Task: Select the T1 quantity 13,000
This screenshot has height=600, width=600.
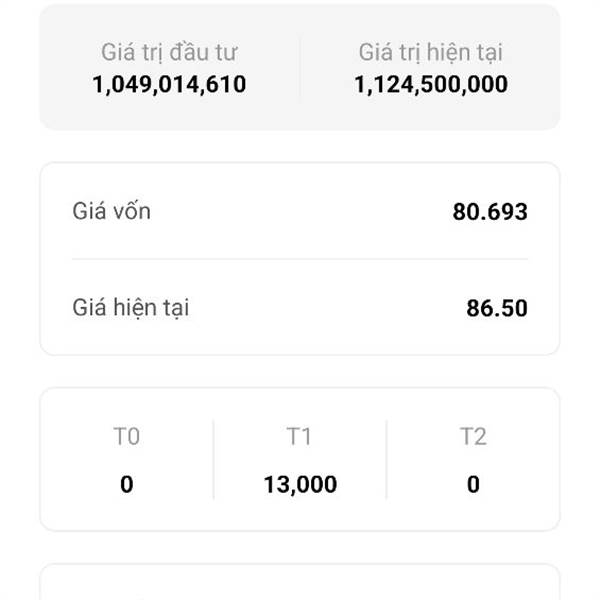Action: coord(300,485)
